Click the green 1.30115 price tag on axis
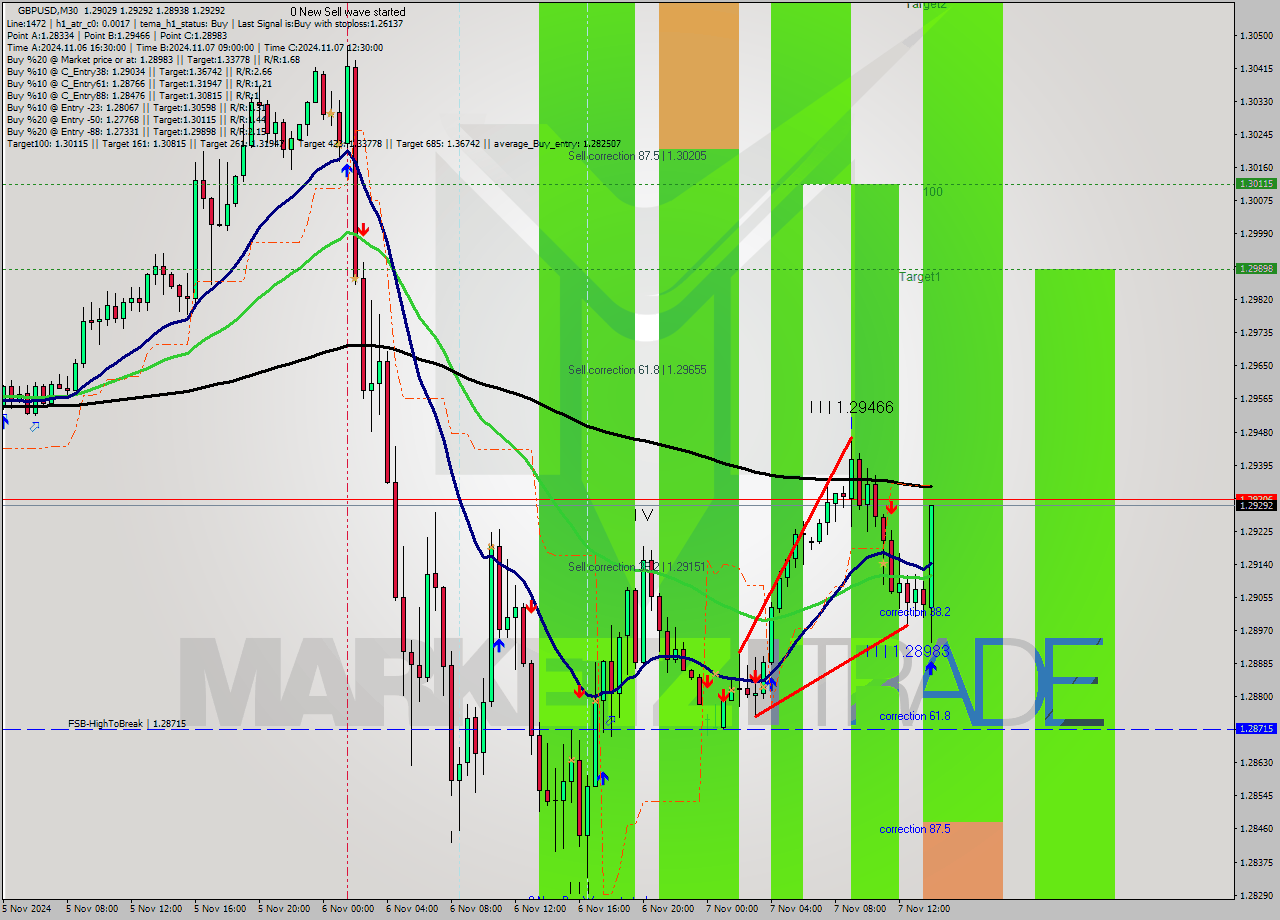 pos(1256,184)
